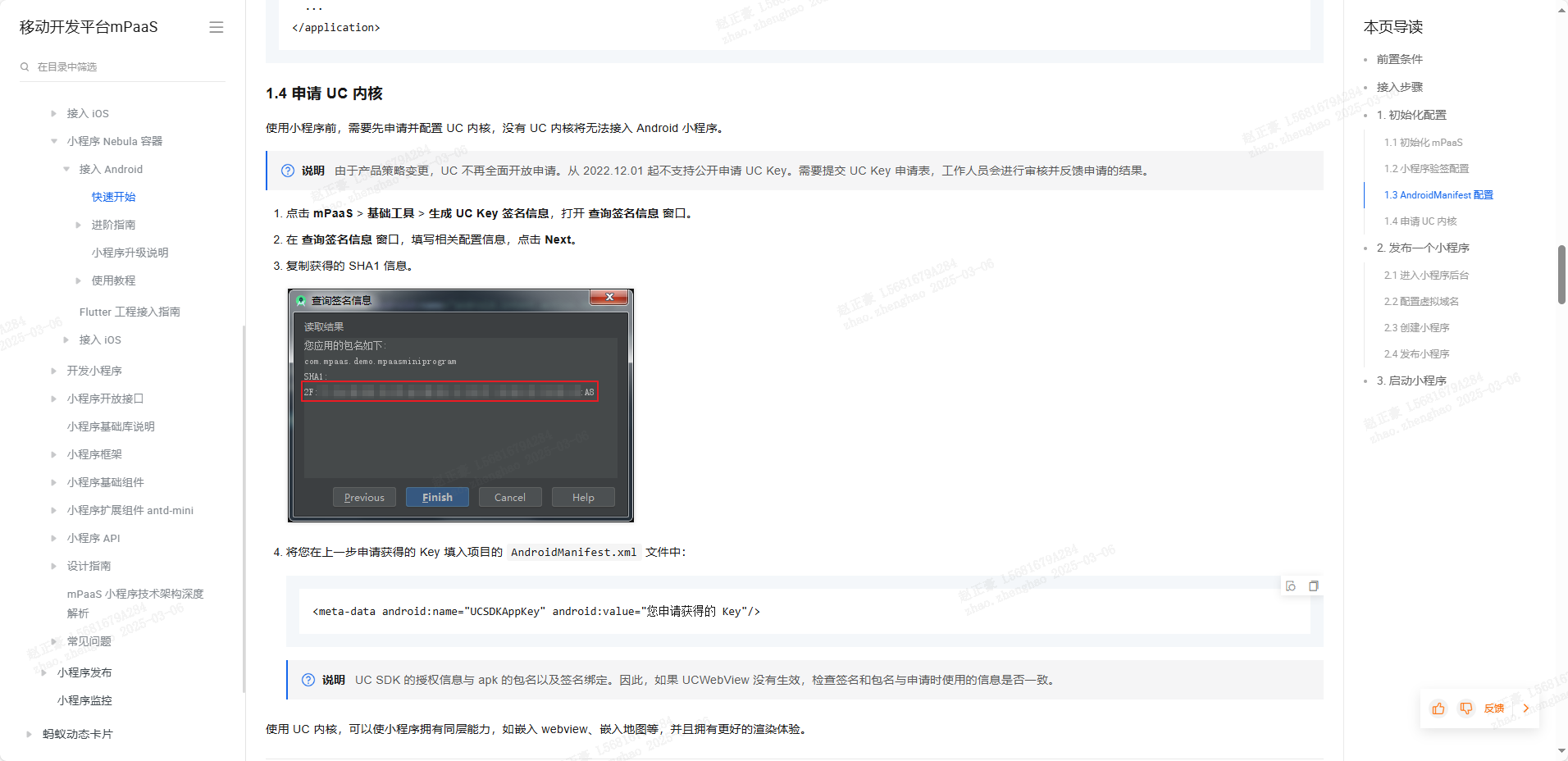1568x761 pixels.
Task: Expand the 使用教程 node
Action: point(78,280)
